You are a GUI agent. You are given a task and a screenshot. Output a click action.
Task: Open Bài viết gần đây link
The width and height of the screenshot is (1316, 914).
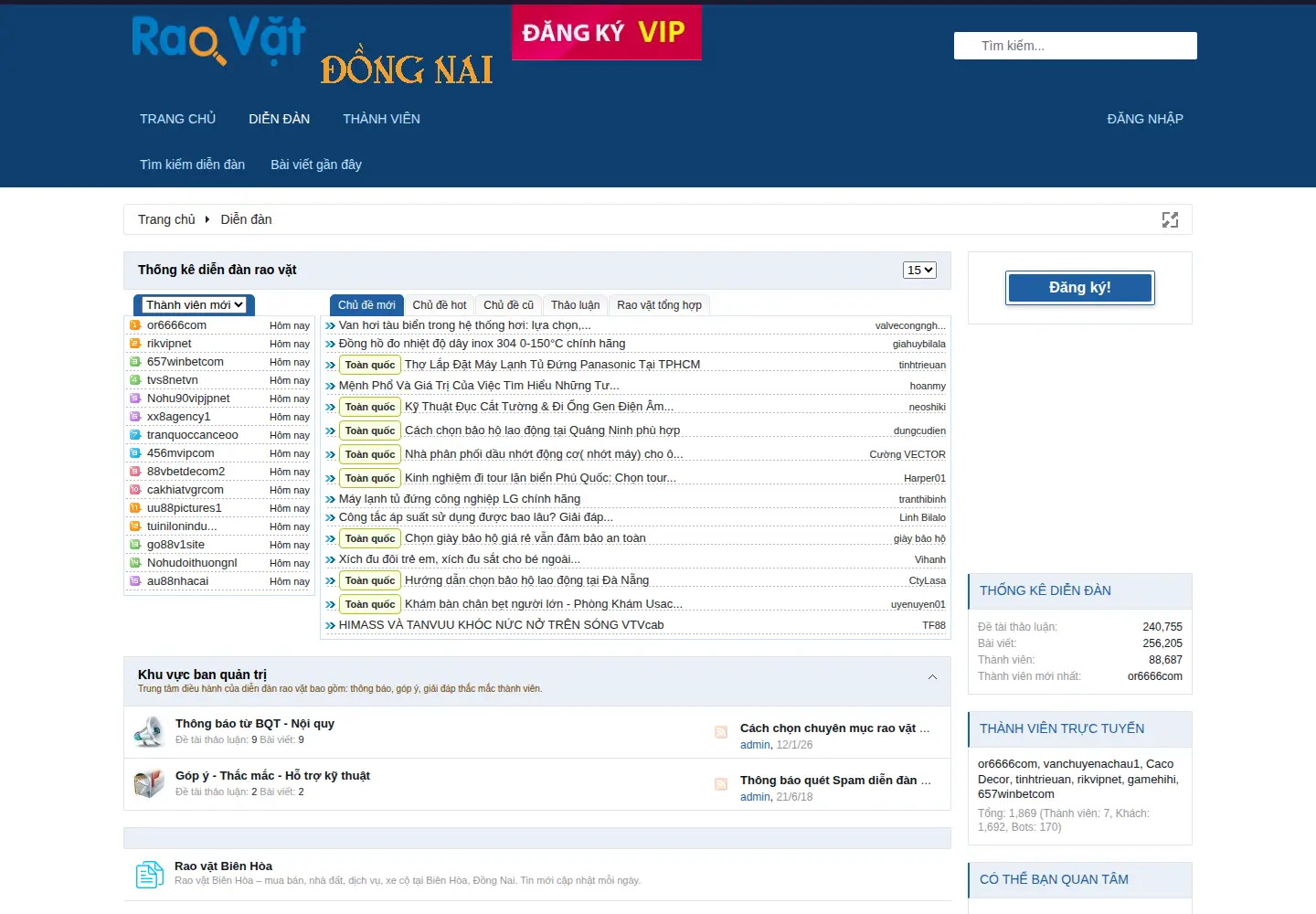[x=316, y=165]
